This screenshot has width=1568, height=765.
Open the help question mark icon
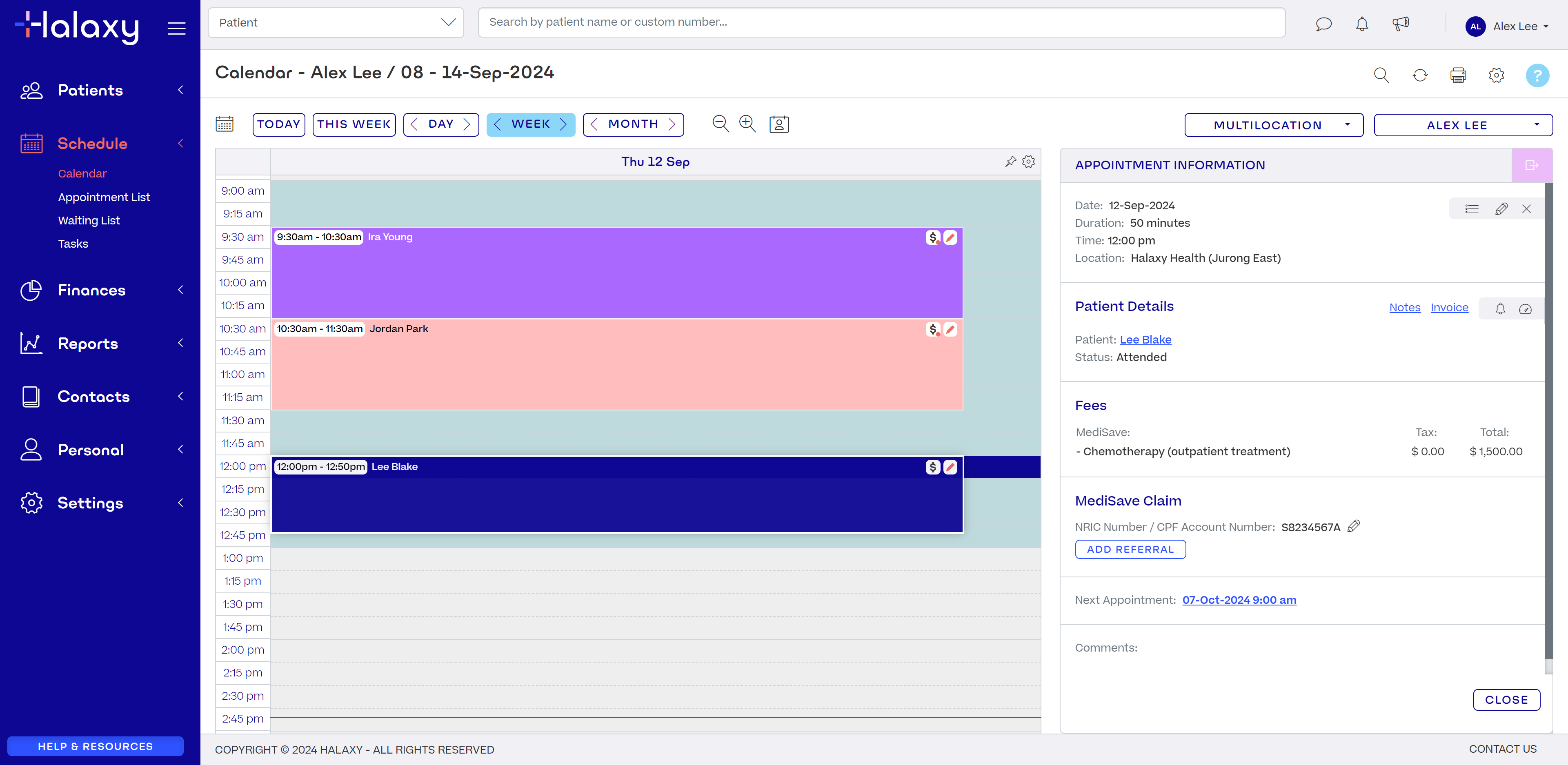tap(1537, 75)
